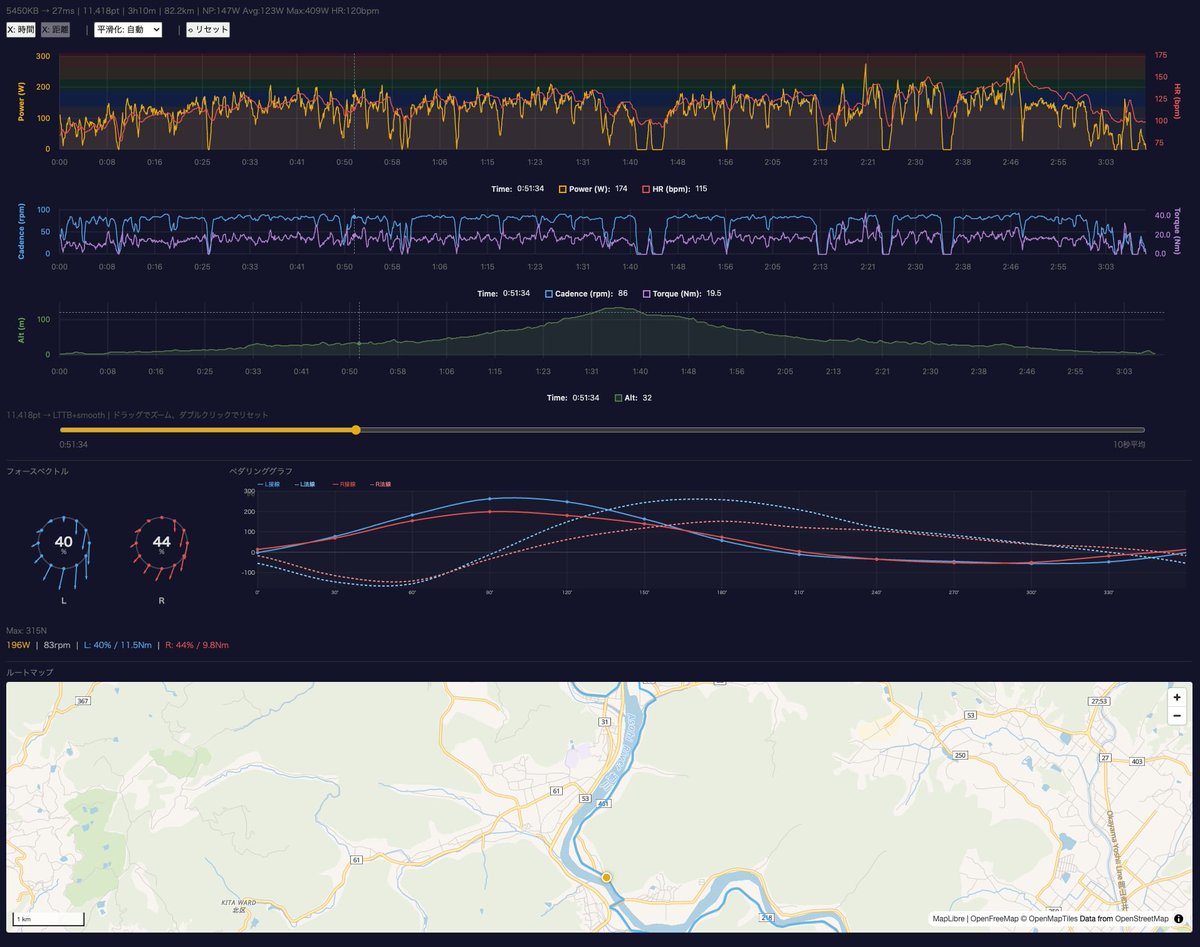The image size is (1200, 947).
Task: Toggle the R接線 series in pedaling graph
Action: 342,484
